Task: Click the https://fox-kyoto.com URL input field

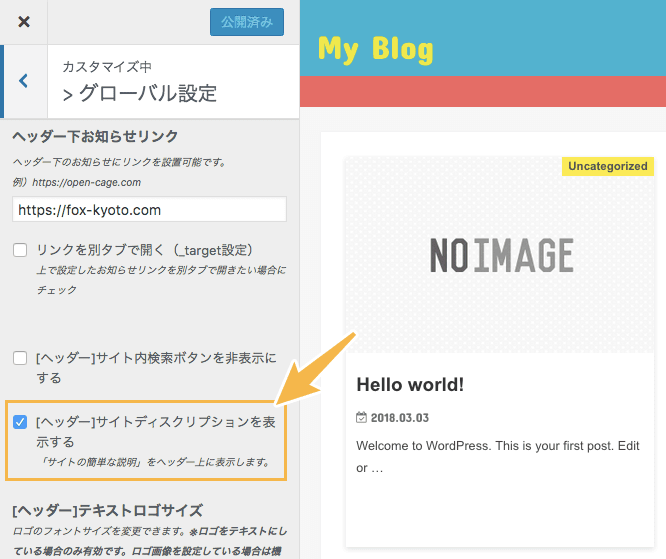Action: click(x=150, y=209)
